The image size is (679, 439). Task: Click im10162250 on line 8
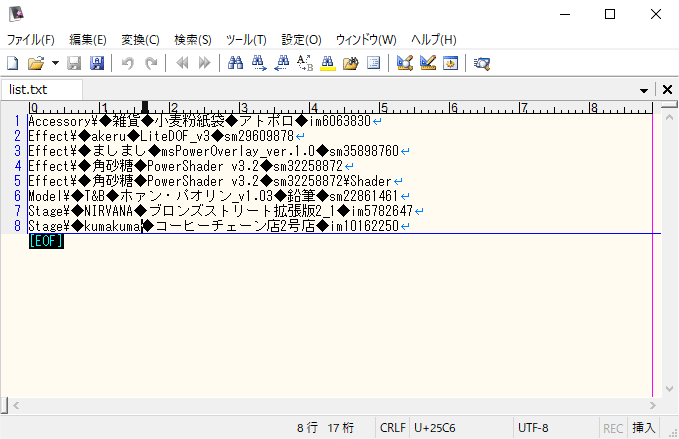(x=364, y=226)
